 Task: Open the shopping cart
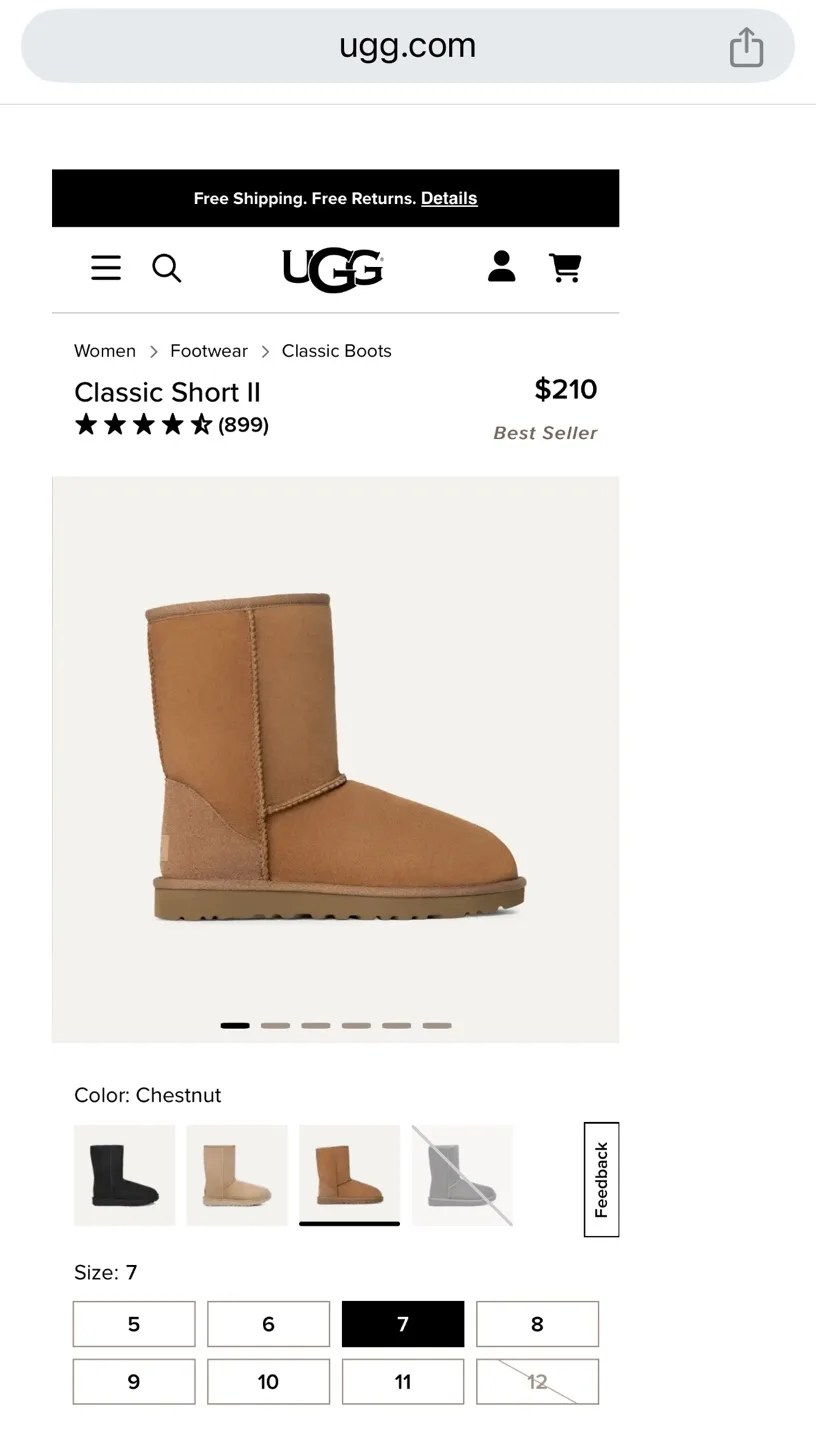[x=565, y=267]
